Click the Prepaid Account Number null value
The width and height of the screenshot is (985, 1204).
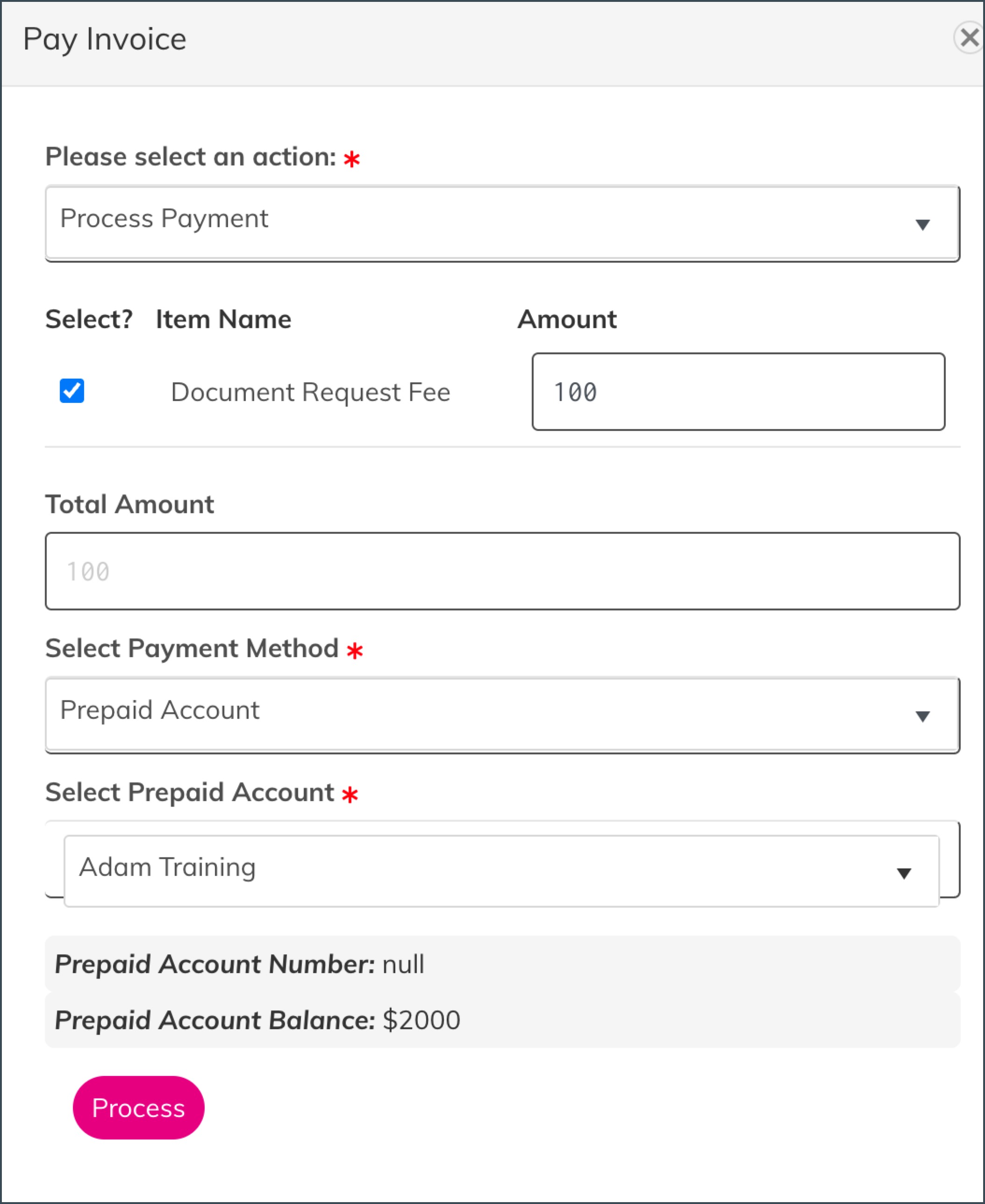click(x=403, y=964)
